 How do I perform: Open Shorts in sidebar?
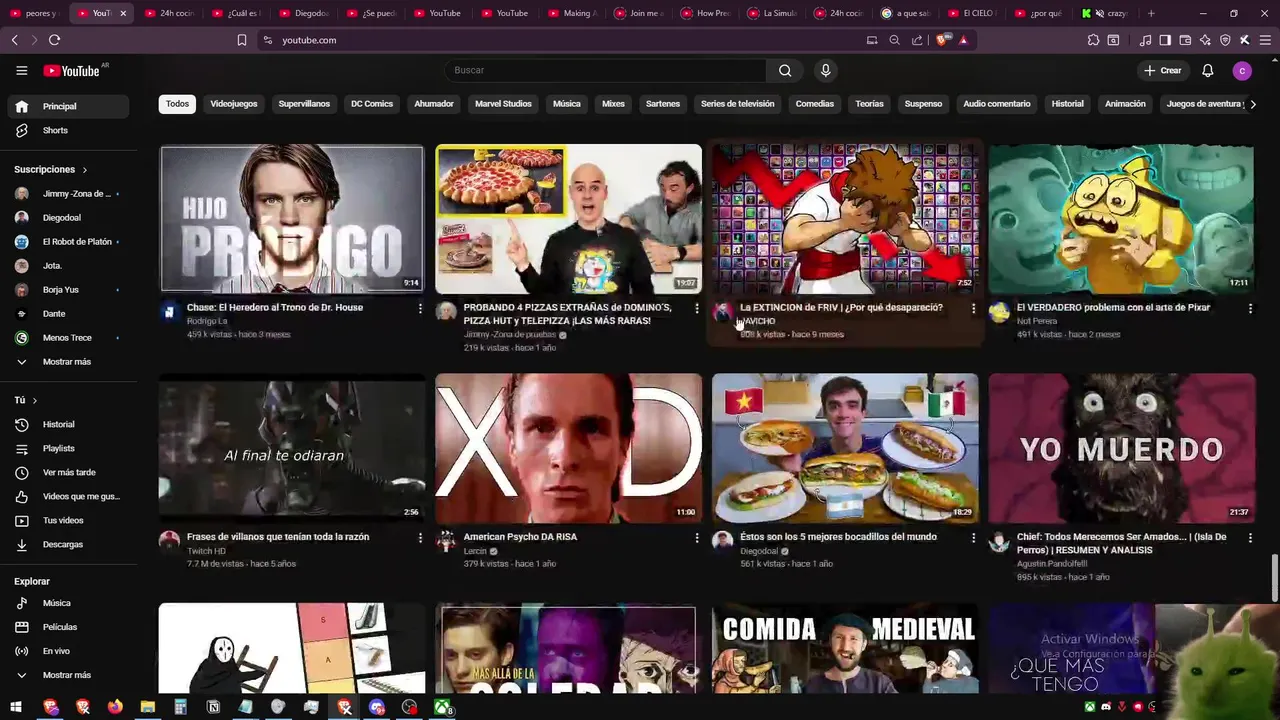click(x=69, y=130)
